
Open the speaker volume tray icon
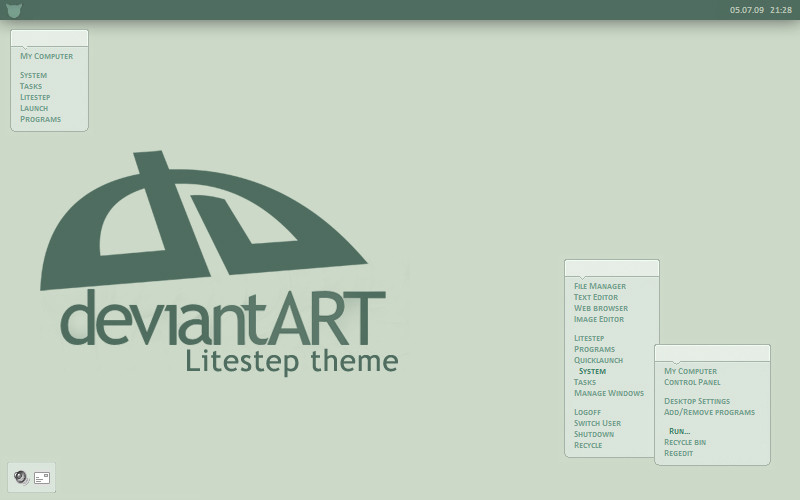[x=21, y=478]
